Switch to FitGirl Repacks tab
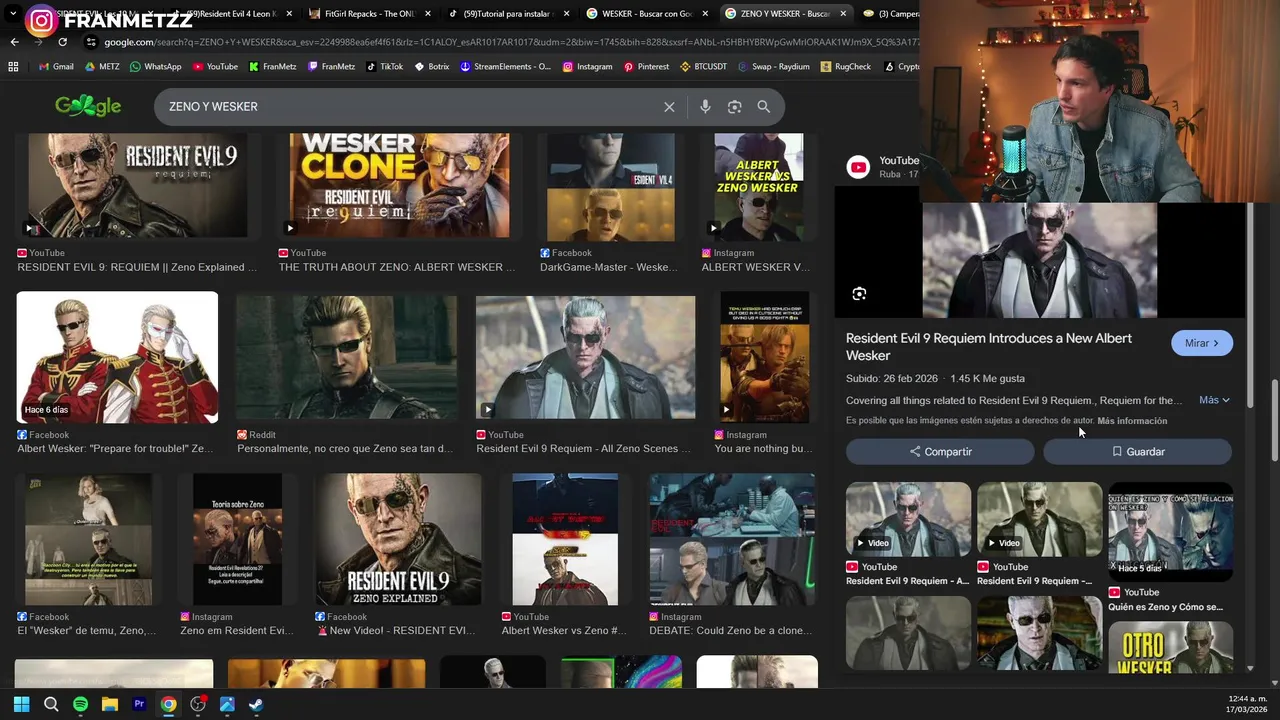 (369, 14)
